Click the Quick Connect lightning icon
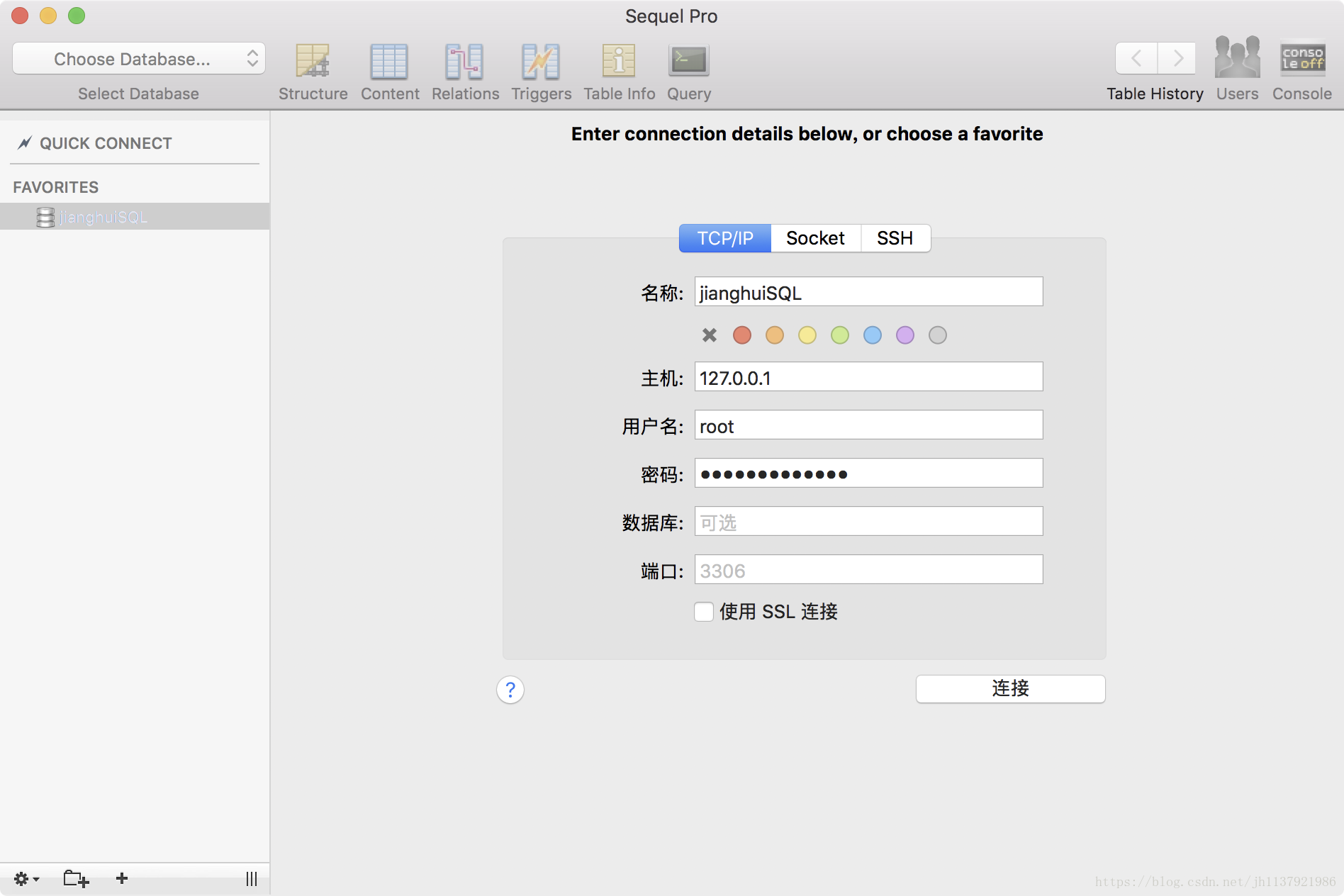The image size is (1344, 896). coord(25,143)
